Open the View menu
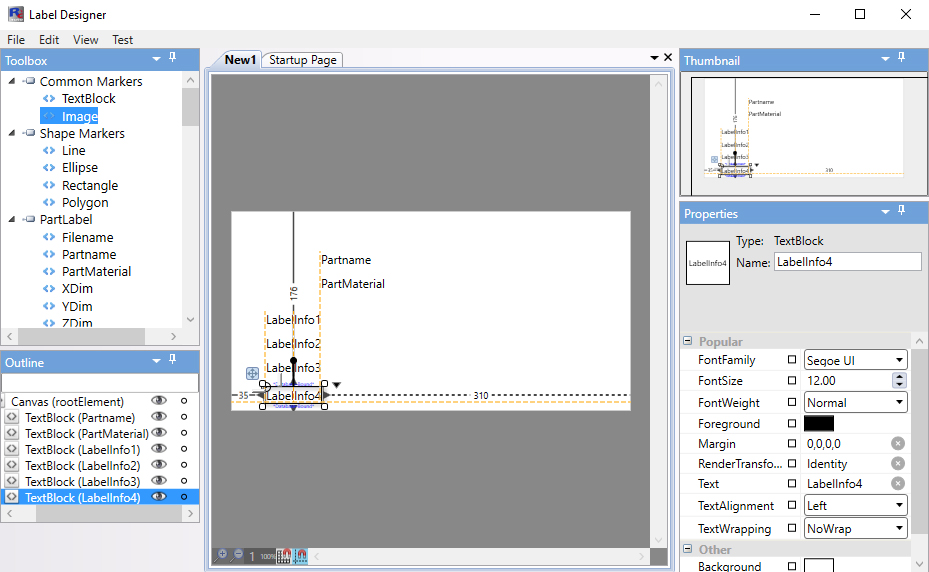The image size is (929, 572). click(x=85, y=40)
